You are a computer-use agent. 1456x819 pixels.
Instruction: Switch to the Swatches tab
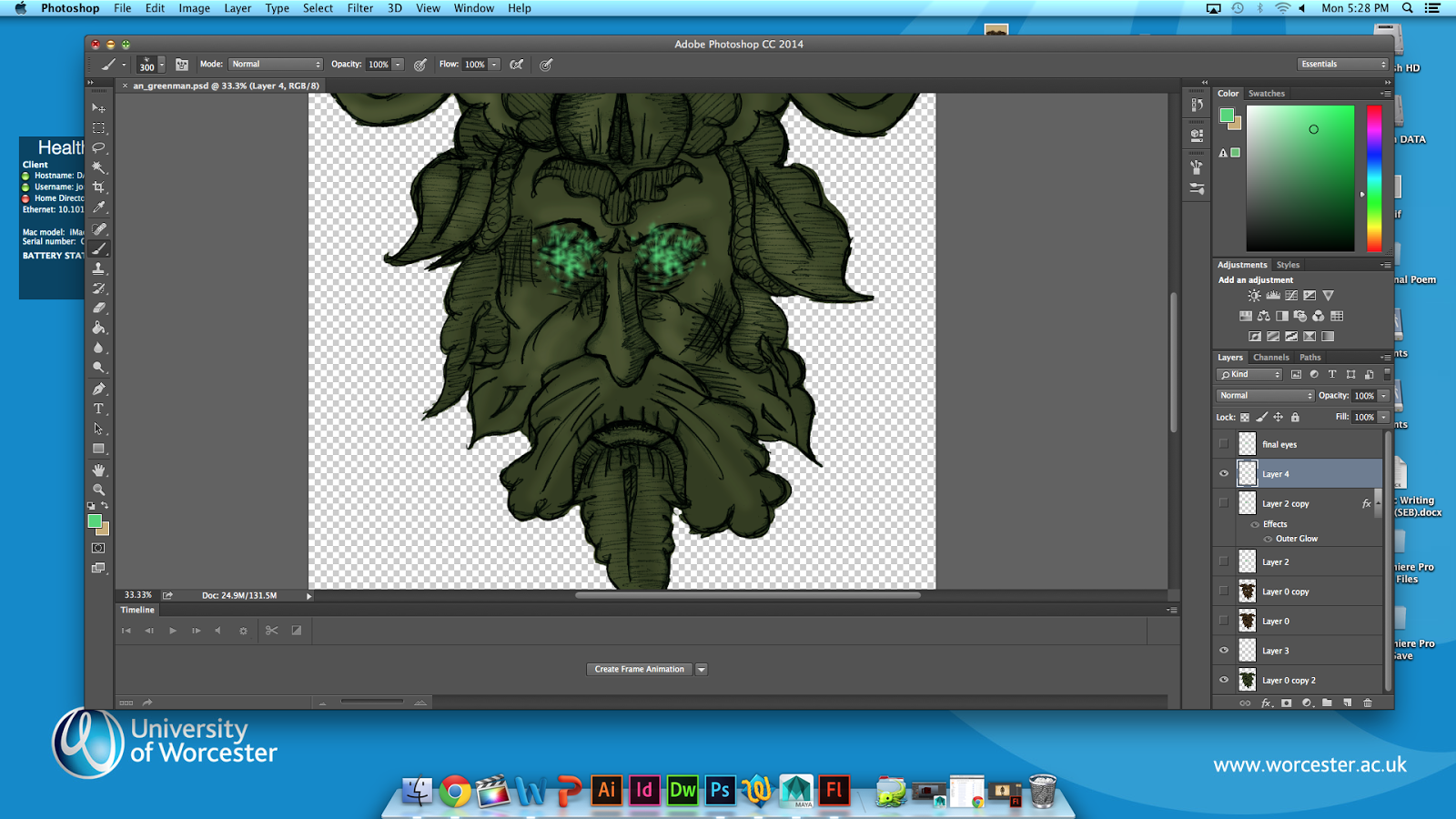1266,94
